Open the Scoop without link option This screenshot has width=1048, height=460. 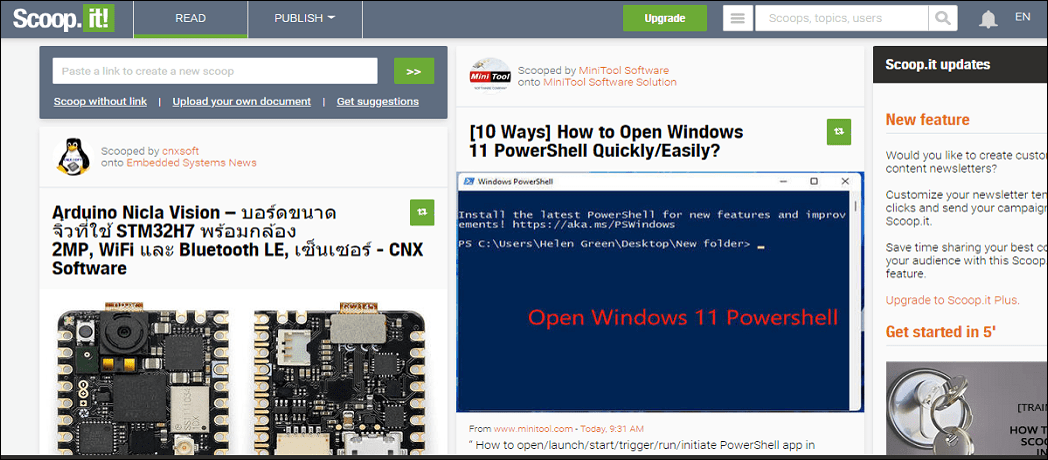(100, 102)
